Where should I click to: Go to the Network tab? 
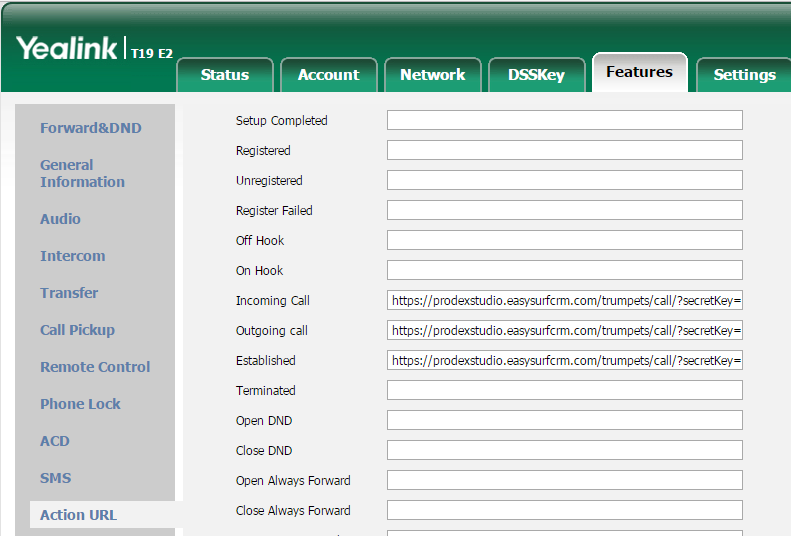point(432,75)
